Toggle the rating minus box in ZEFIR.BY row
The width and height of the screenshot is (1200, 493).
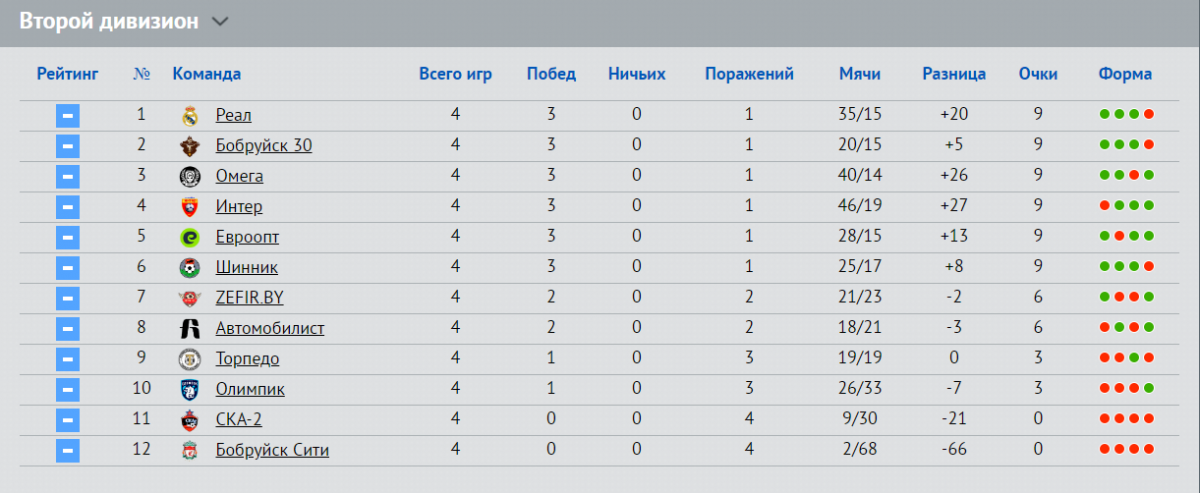click(67, 298)
